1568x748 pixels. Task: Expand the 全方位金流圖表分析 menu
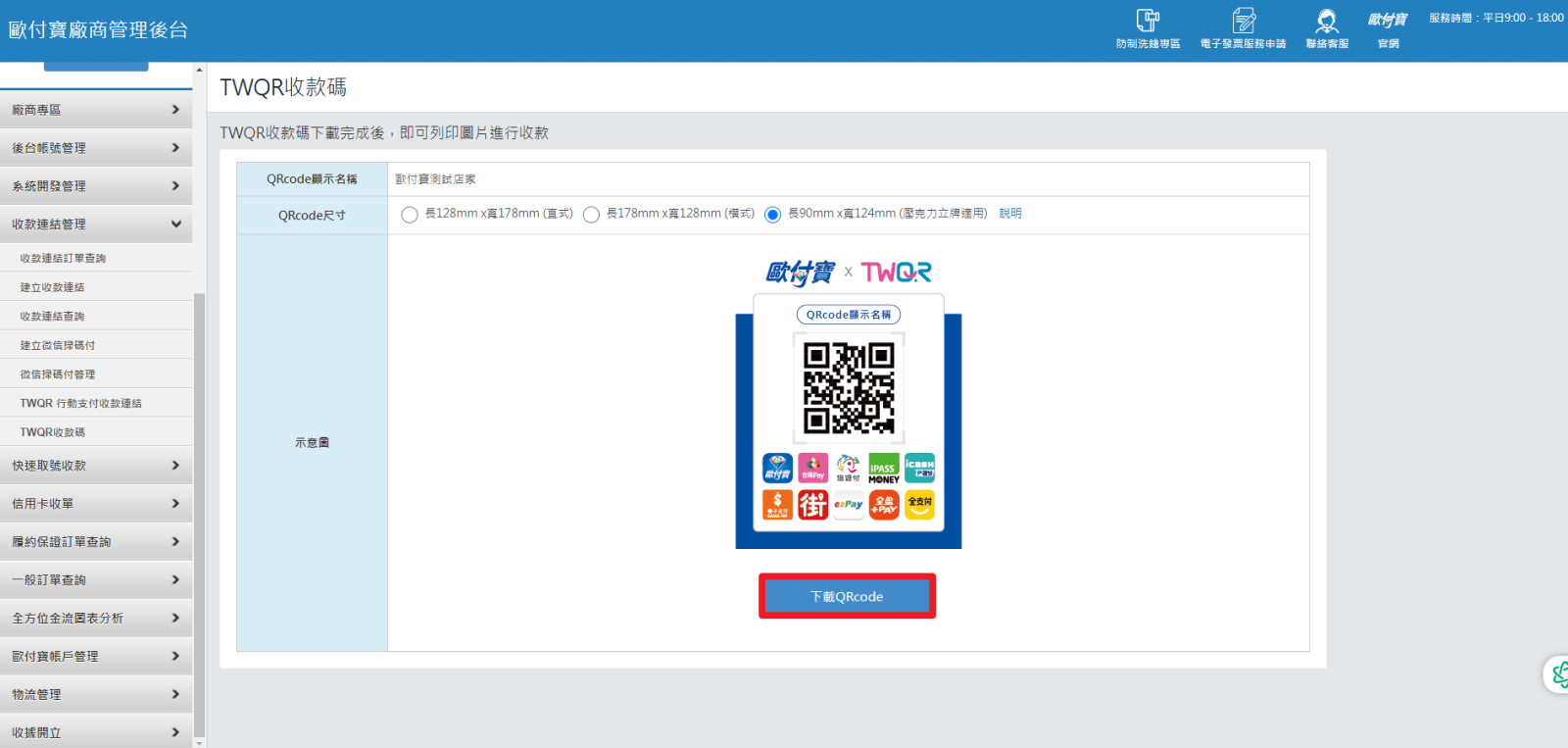96,619
